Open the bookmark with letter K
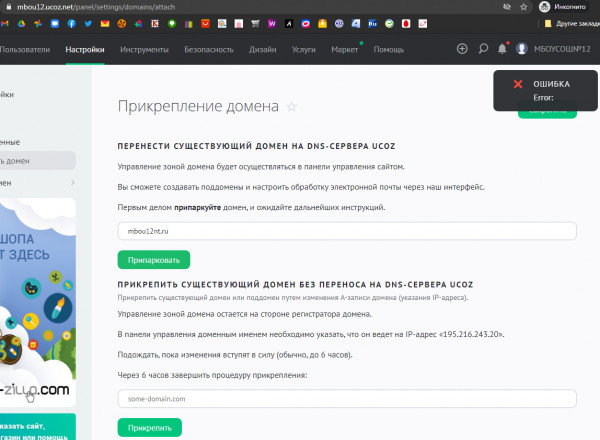 coord(155,24)
